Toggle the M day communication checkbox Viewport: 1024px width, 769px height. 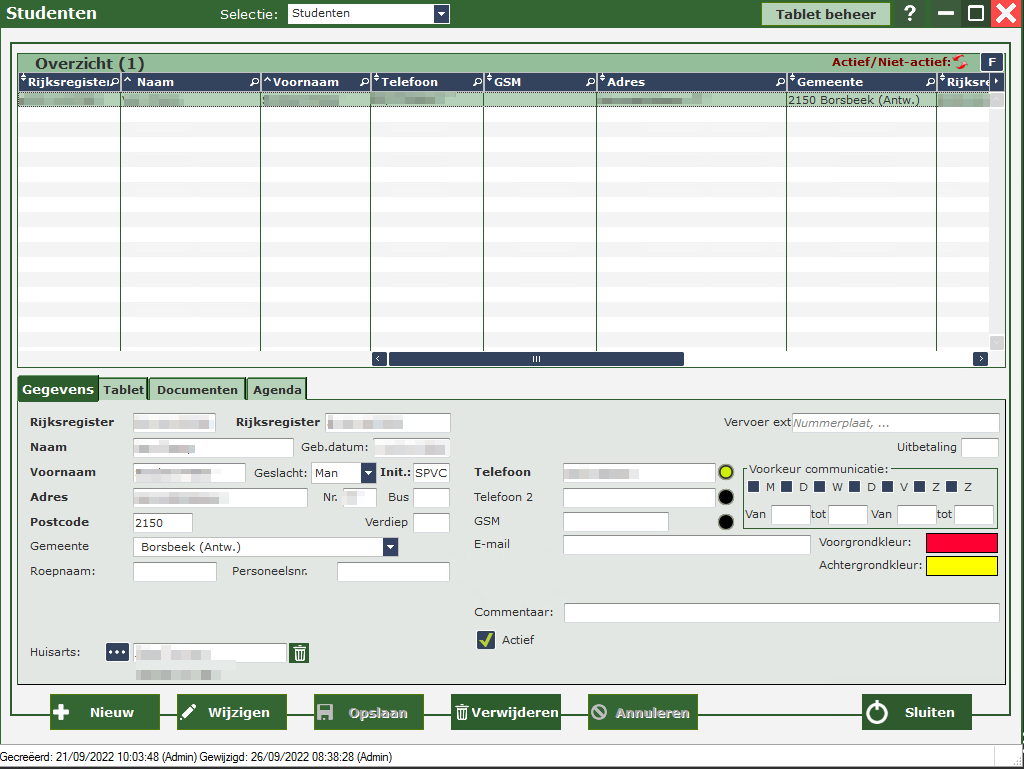754,487
